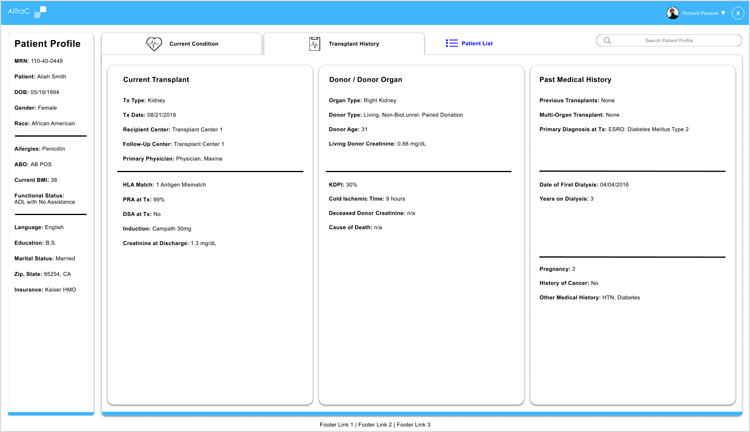
Task: Click the Multi-Organ Transplant row
Action: 579,115
